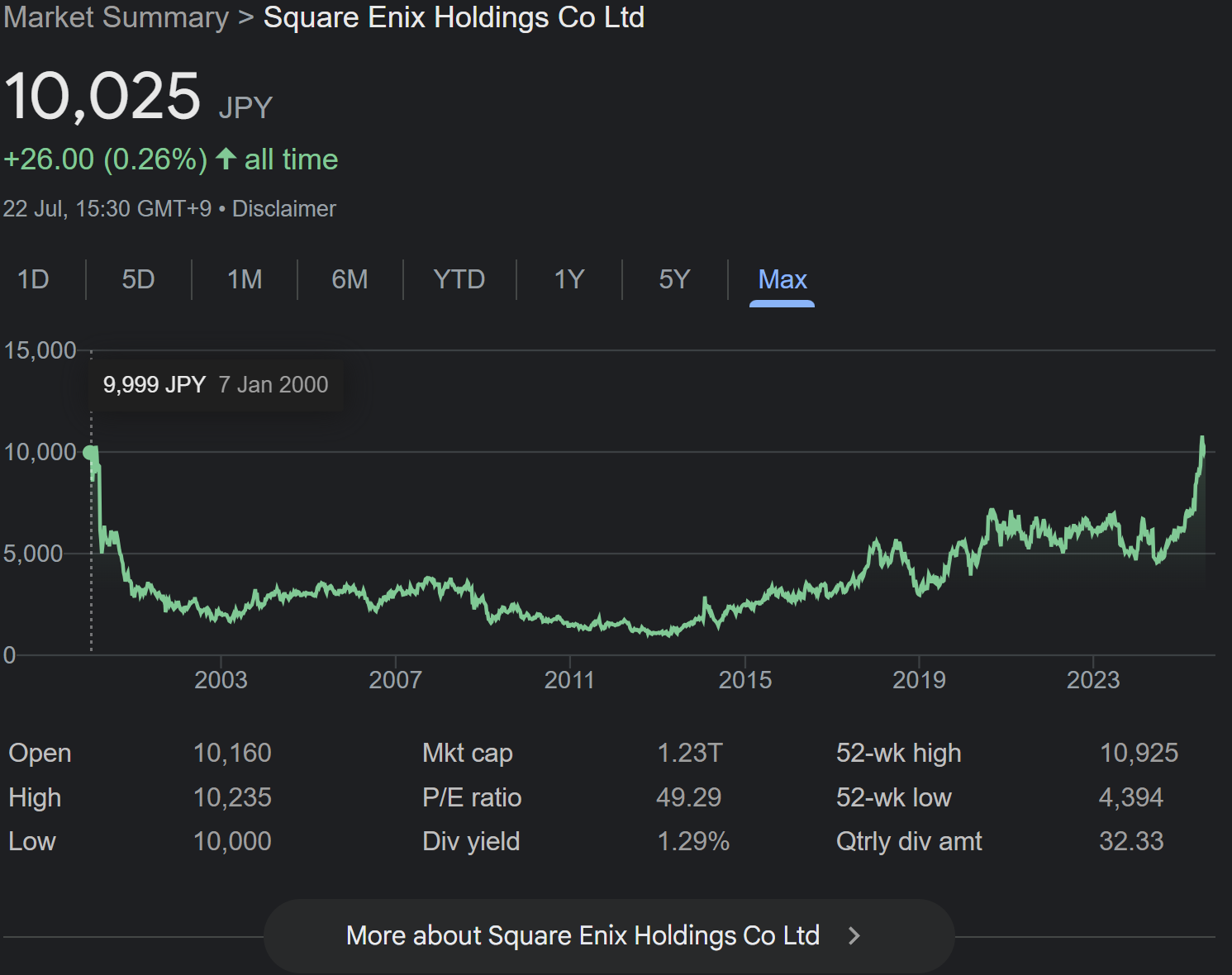Screen dimensions: 1232x975
Task: Select the 5Y time range tab
Action: [674, 279]
